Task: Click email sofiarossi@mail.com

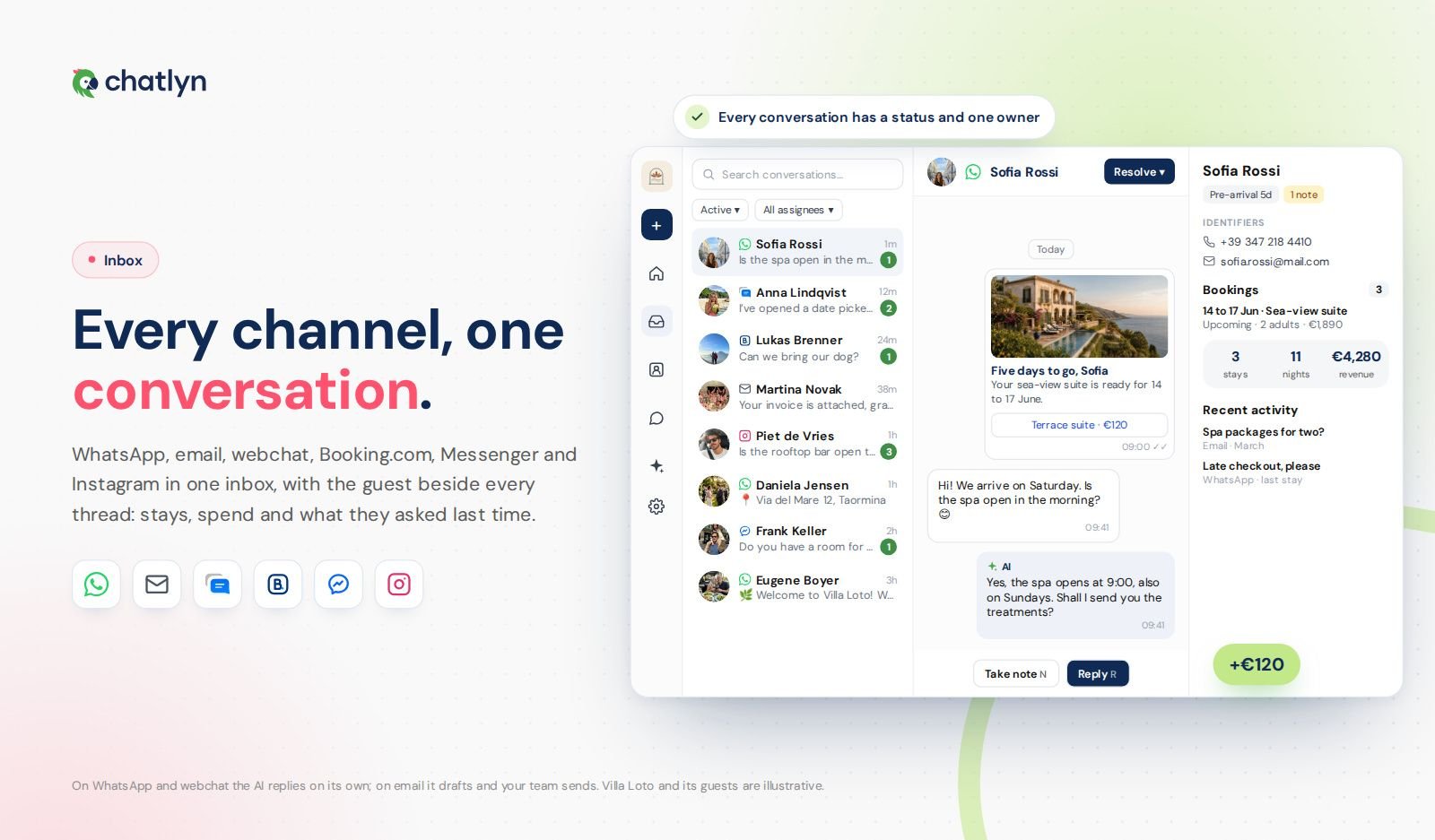Action: pos(1274,262)
